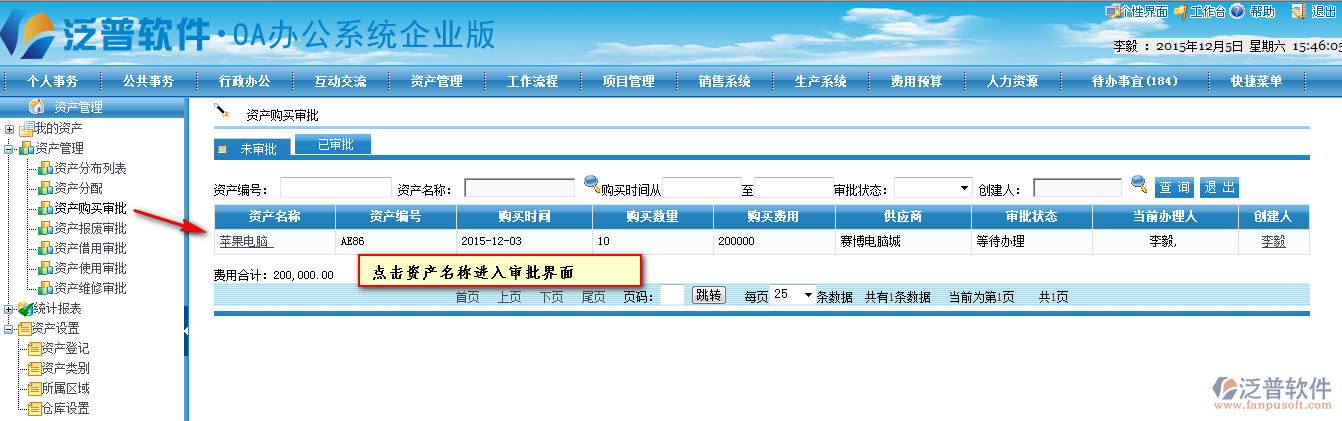Image resolution: width=1342 pixels, height=421 pixels.
Task: Click the 购买费用 column header
Action: [774, 216]
